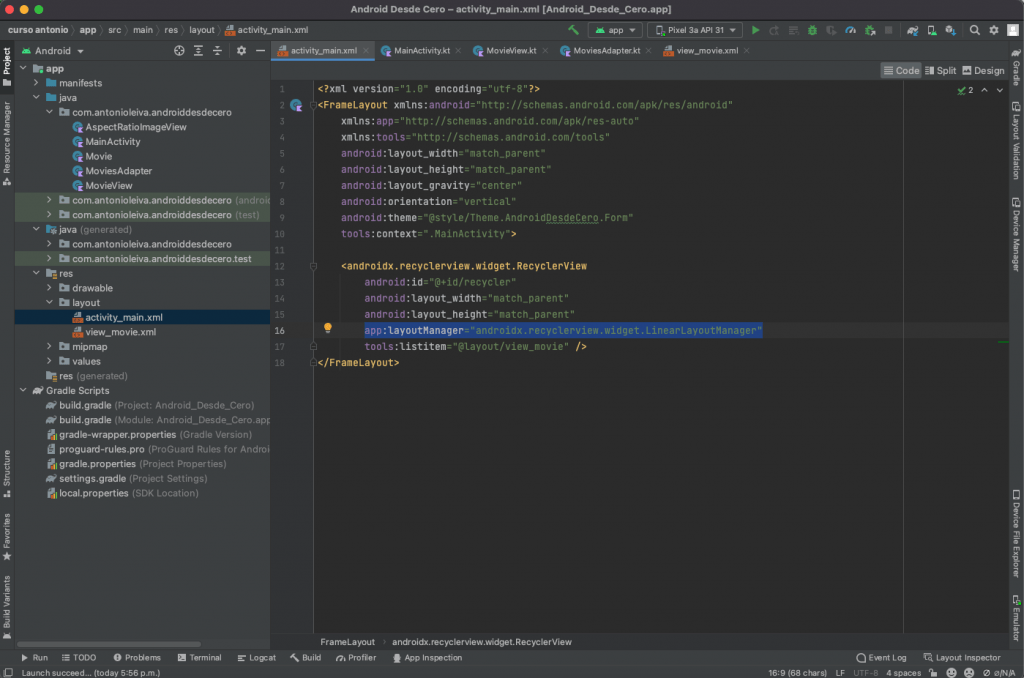Screen dimensions: 1024x678
Task: Click the LF line separator in status bar
Action: 840,673
